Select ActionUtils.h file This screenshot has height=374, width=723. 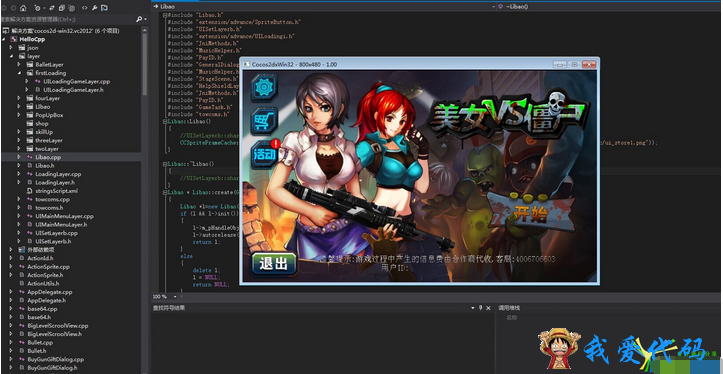[x=43, y=283]
